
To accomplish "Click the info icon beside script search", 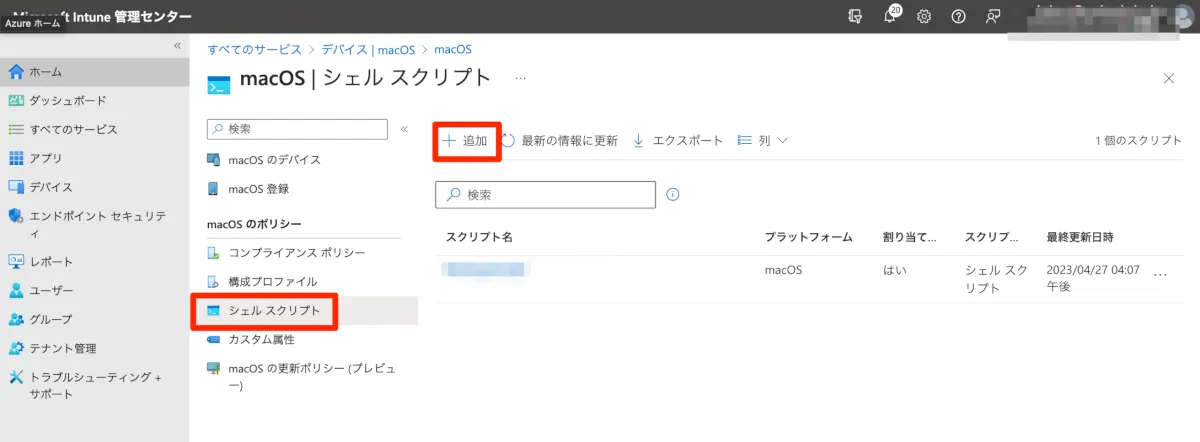I will (673, 194).
